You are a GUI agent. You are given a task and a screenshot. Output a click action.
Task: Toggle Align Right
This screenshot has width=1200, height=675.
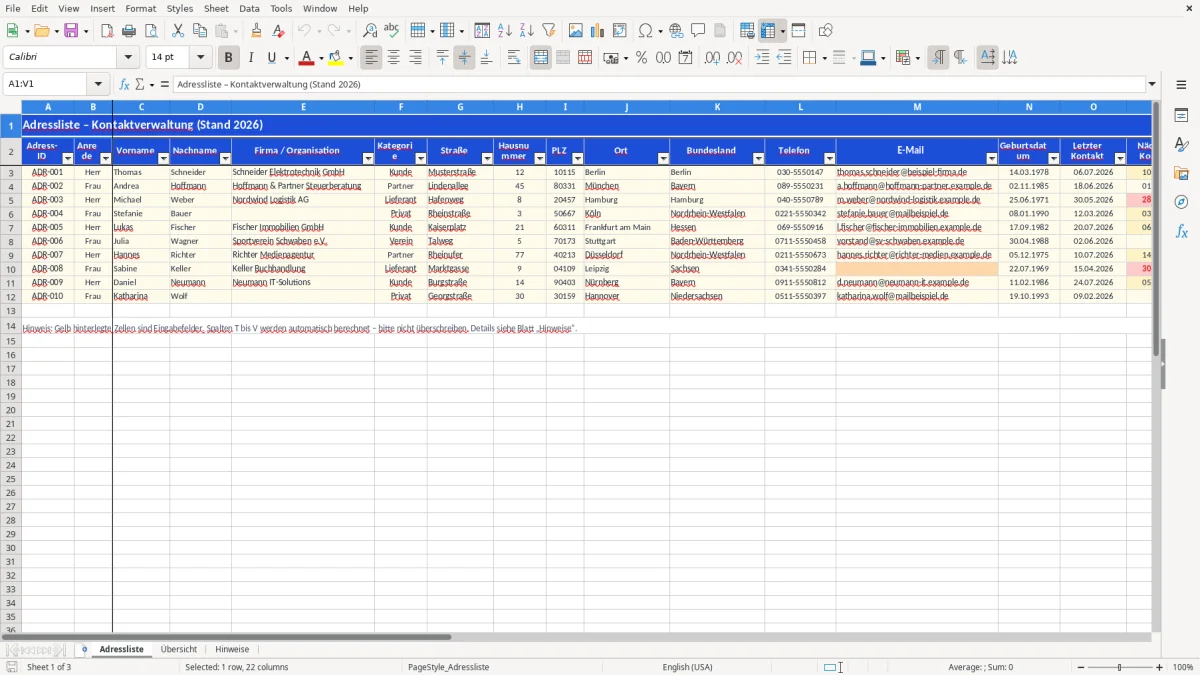tap(416, 58)
